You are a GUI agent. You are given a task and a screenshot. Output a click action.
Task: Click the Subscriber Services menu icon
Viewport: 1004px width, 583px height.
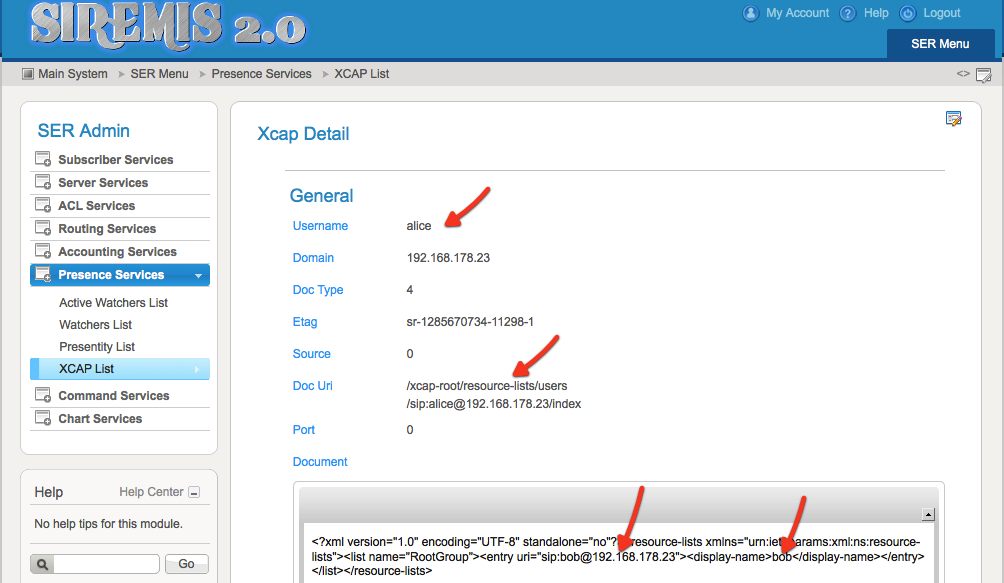click(43, 159)
